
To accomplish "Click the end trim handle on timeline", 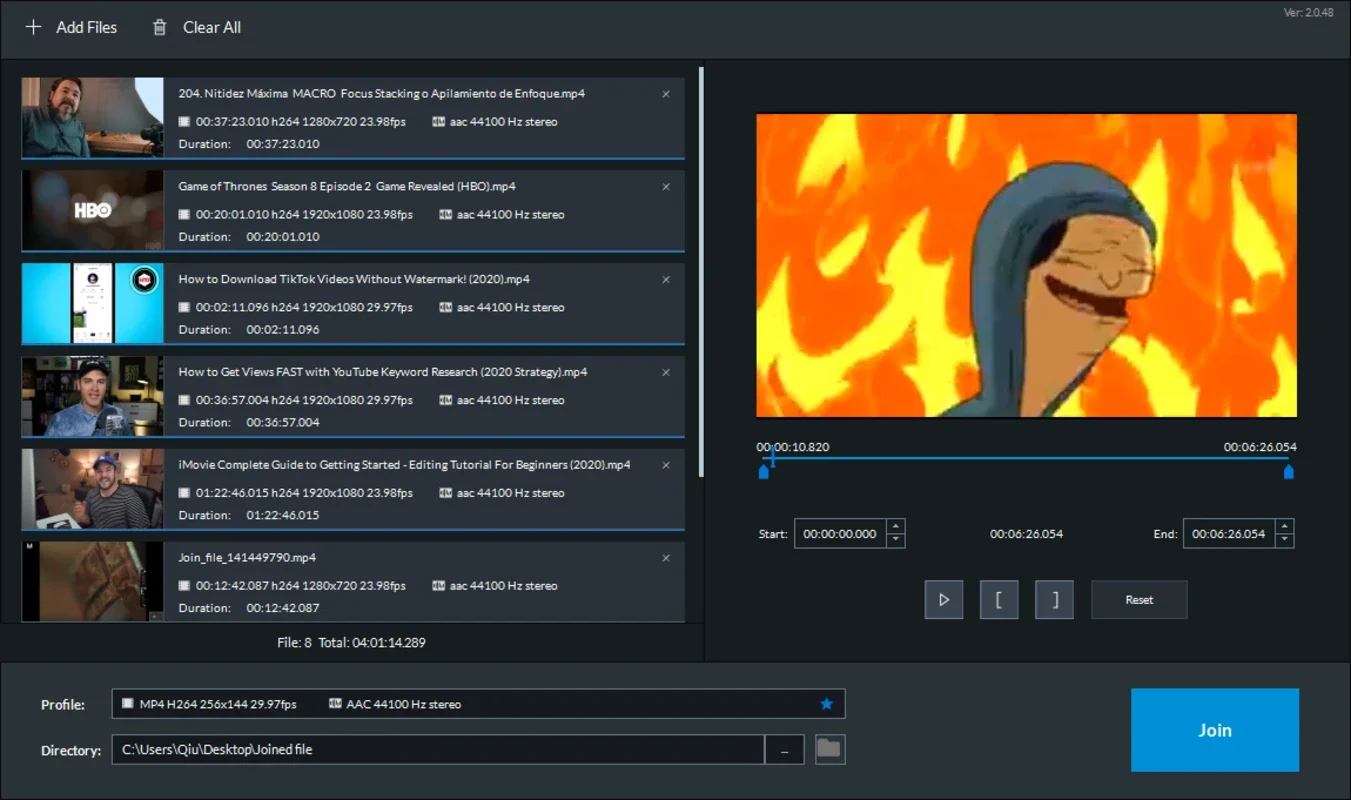I will [1288, 472].
